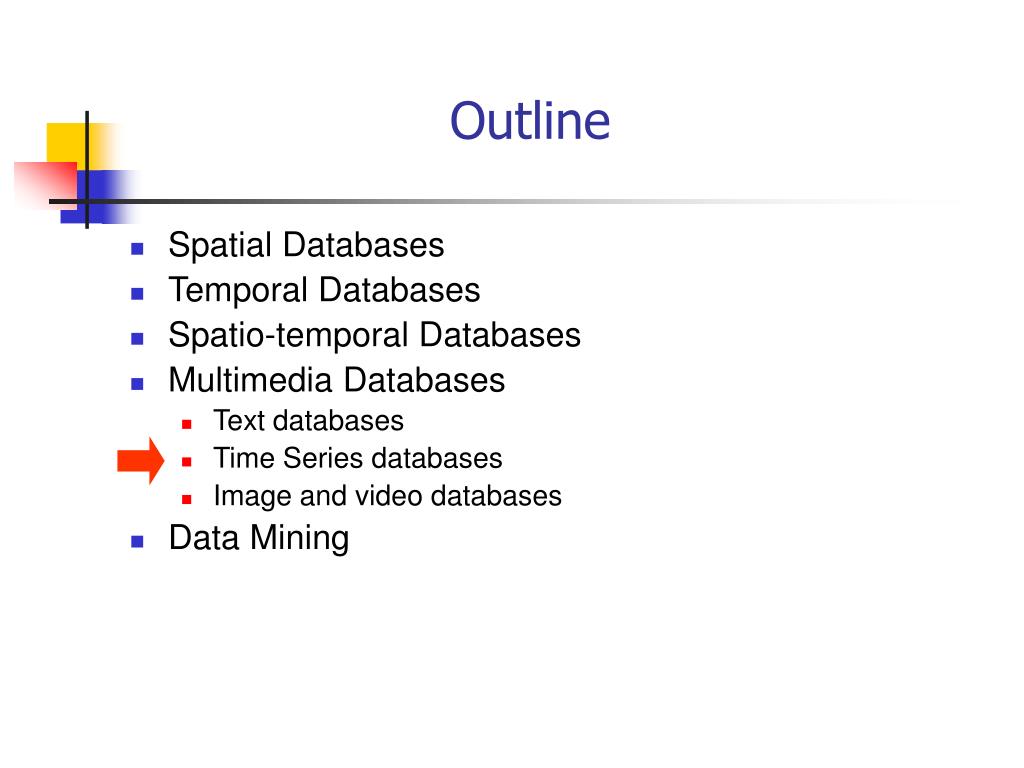Screen dimensions: 1024x768
Task: Click the Multimedia Databases text
Action: point(337,380)
